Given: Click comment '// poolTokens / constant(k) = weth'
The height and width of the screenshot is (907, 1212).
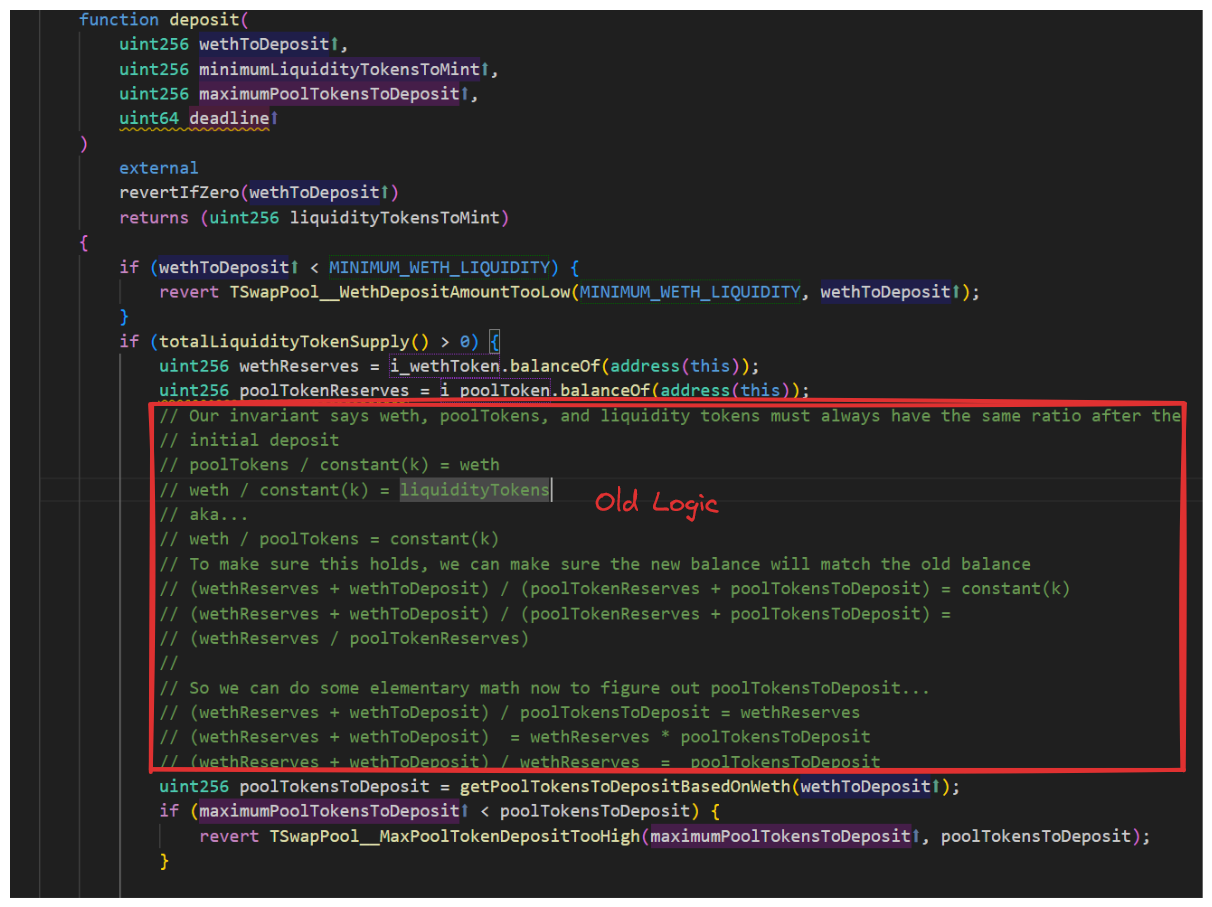Looking at the screenshot, I should [x=329, y=464].
